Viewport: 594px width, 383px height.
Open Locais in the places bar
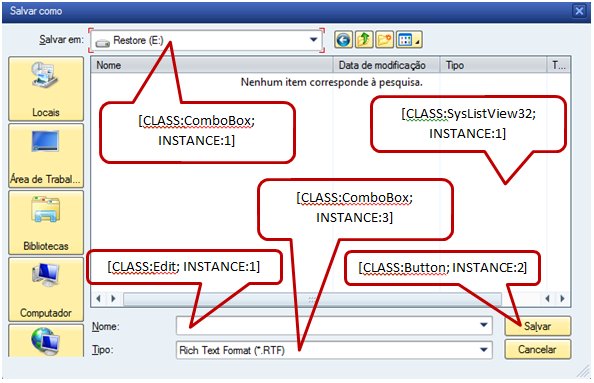tap(46, 89)
